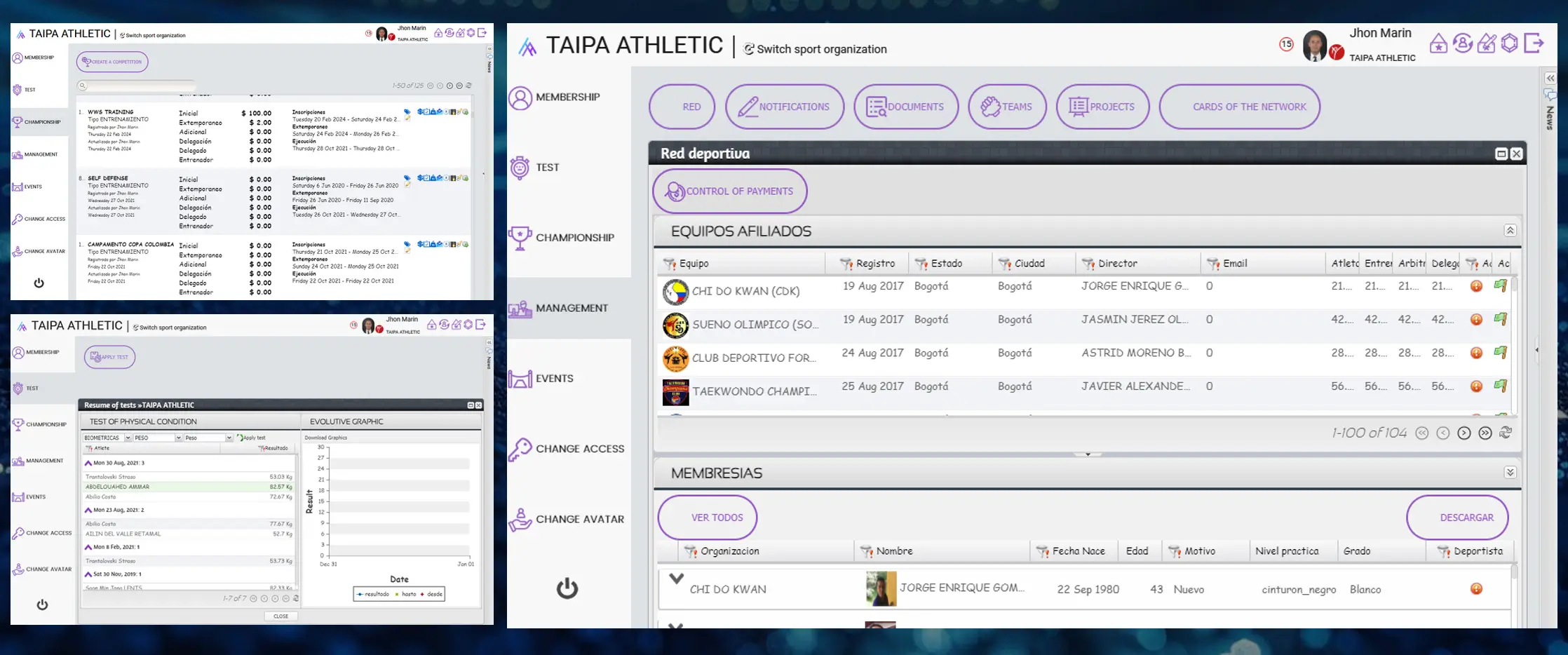Click the star house icon in large window header
Image resolution: width=1568 pixels, height=655 pixels.
1438,43
